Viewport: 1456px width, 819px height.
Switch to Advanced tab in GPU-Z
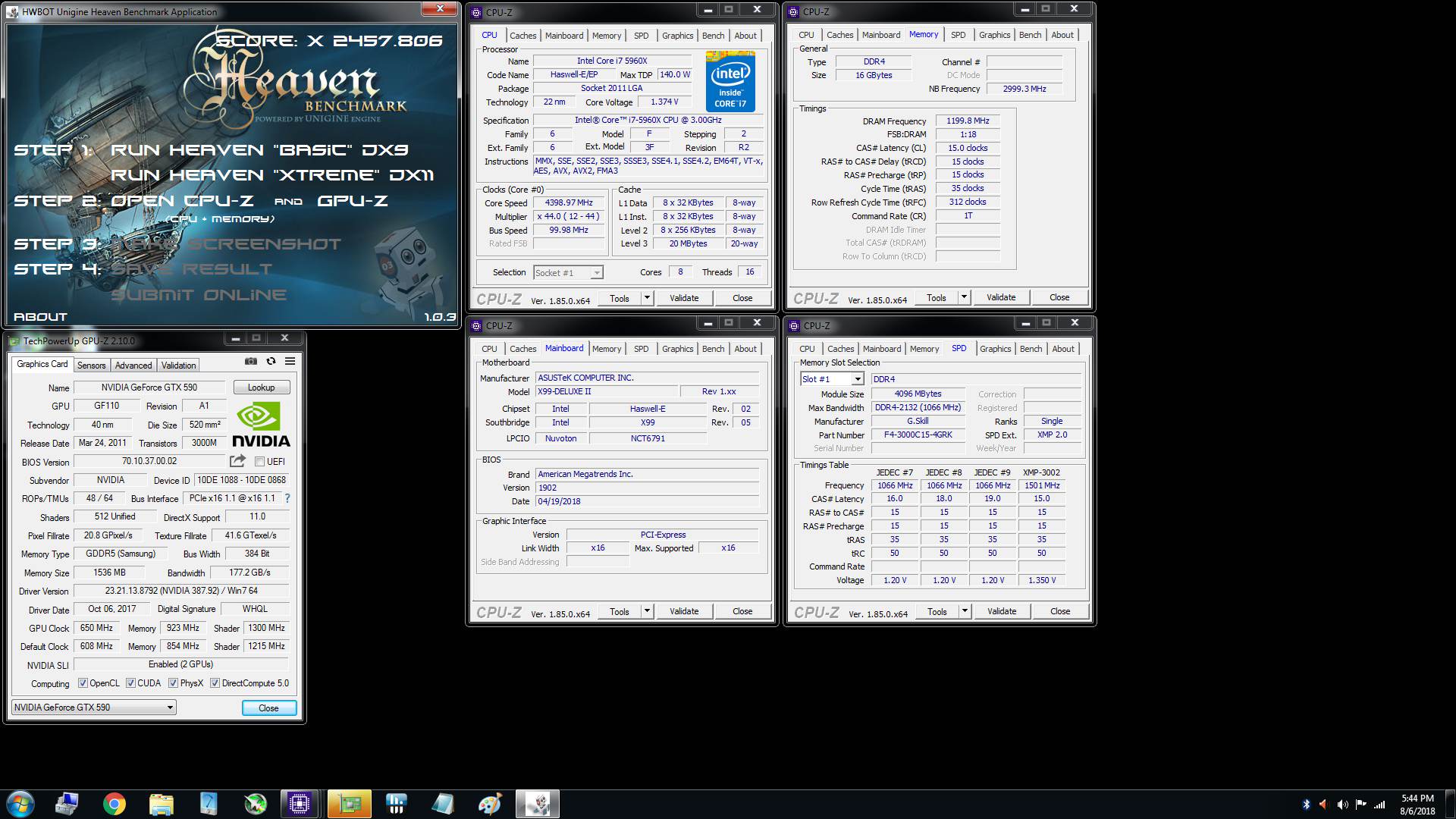click(x=133, y=366)
